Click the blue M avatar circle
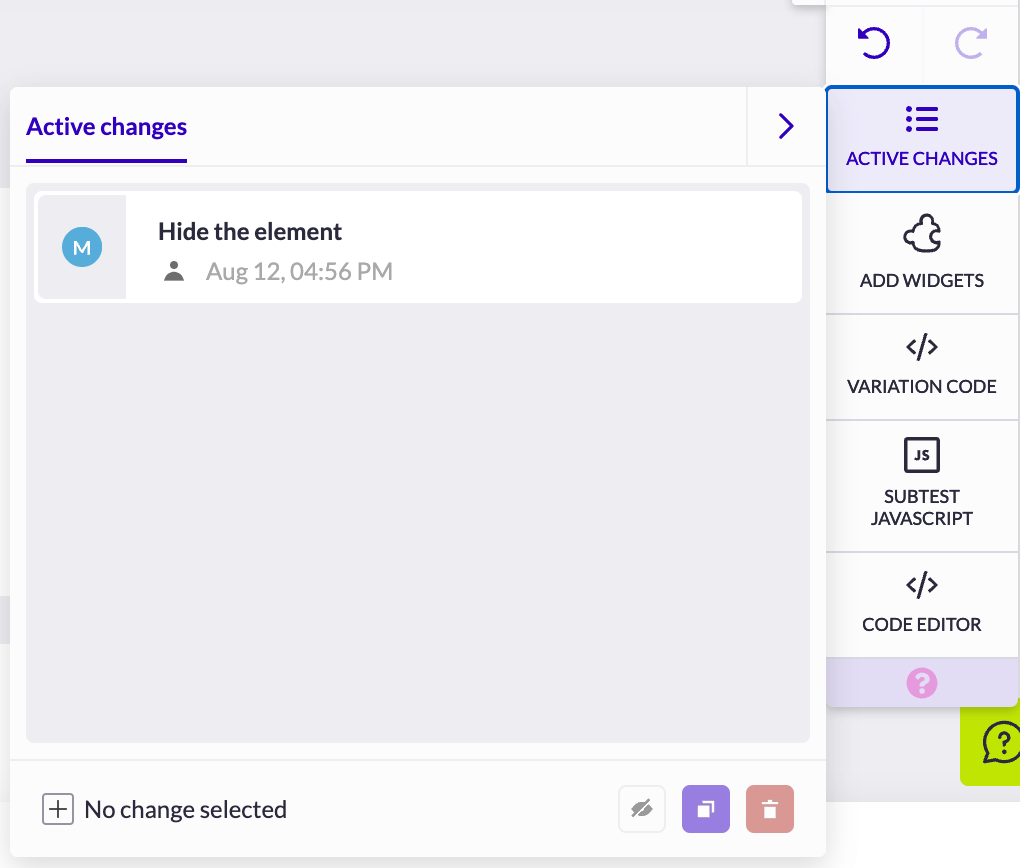The height and width of the screenshot is (868, 1020). point(82,247)
